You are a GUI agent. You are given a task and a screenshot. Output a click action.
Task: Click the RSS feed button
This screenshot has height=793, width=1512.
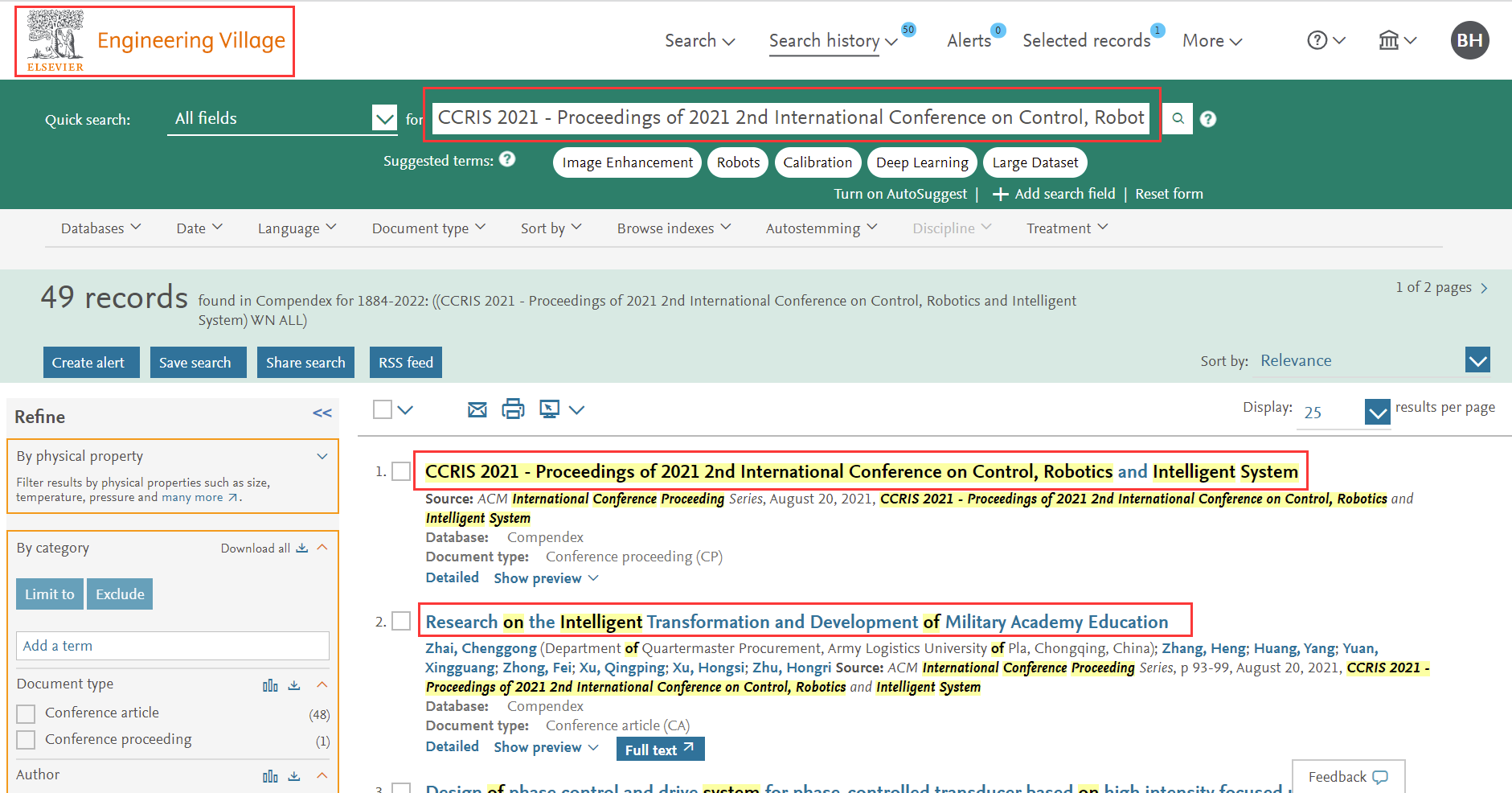pyautogui.click(x=406, y=363)
